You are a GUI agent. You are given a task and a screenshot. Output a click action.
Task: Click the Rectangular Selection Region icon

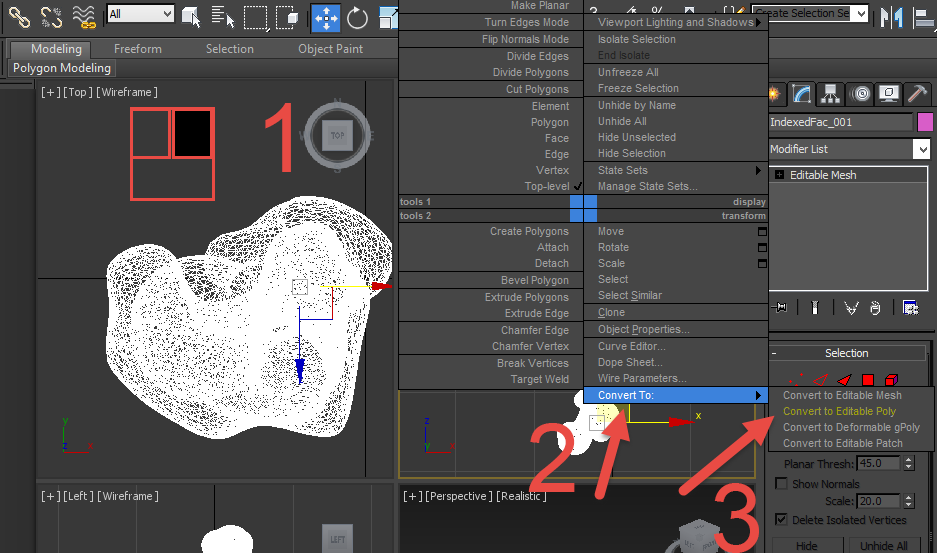coord(256,17)
